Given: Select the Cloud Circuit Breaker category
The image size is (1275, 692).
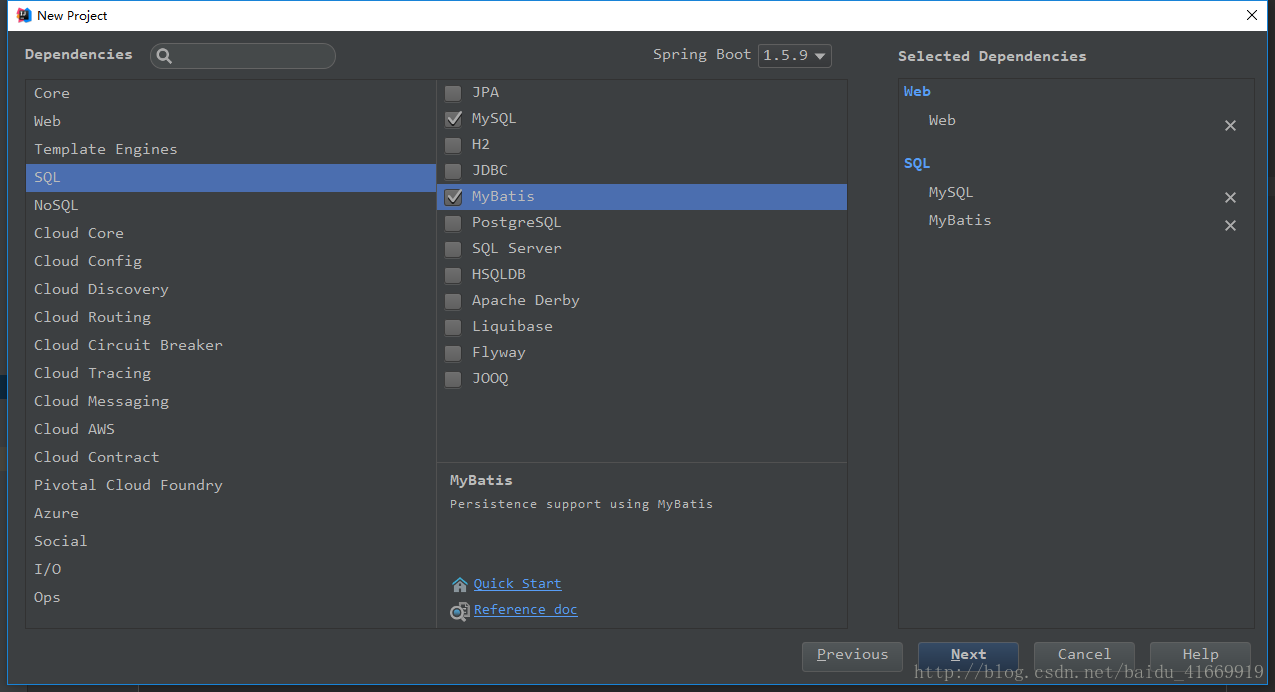Looking at the screenshot, I should click(231, 345).
